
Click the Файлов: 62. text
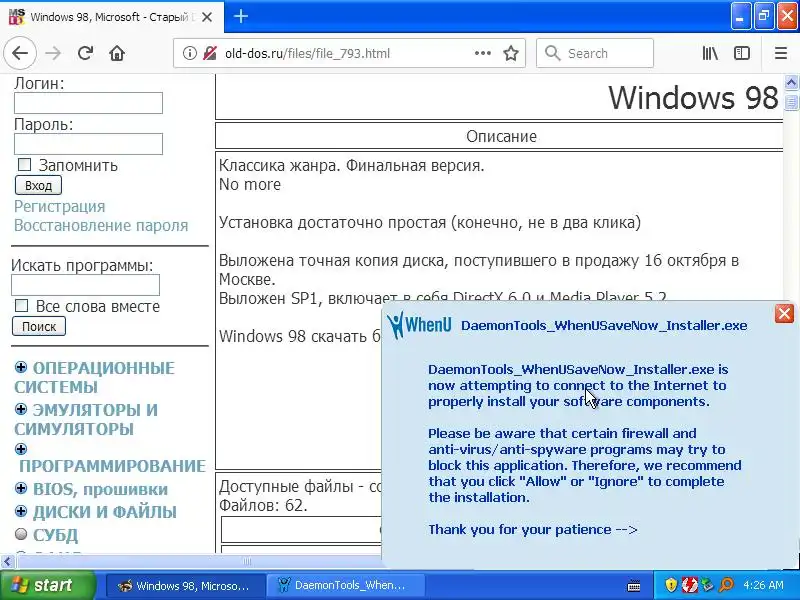pos(263,506)
